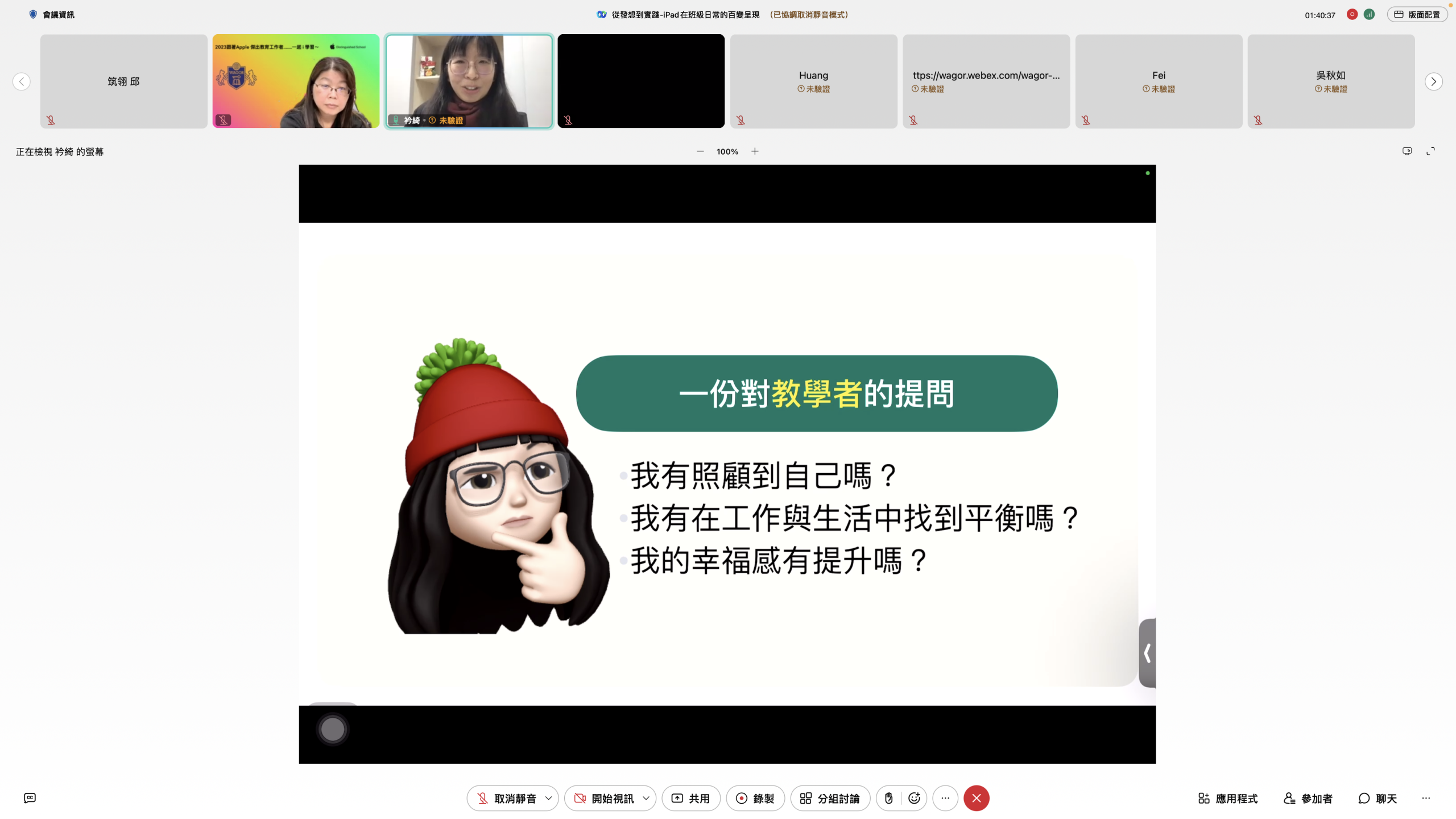Start video with 開始視訊 button
The width and height of the screenshot is (1456, 819).
click(x=603, y=798)
